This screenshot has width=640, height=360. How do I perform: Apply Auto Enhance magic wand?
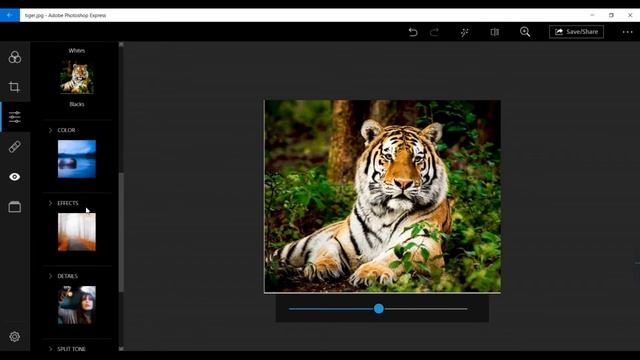click(x=464, y=32)
